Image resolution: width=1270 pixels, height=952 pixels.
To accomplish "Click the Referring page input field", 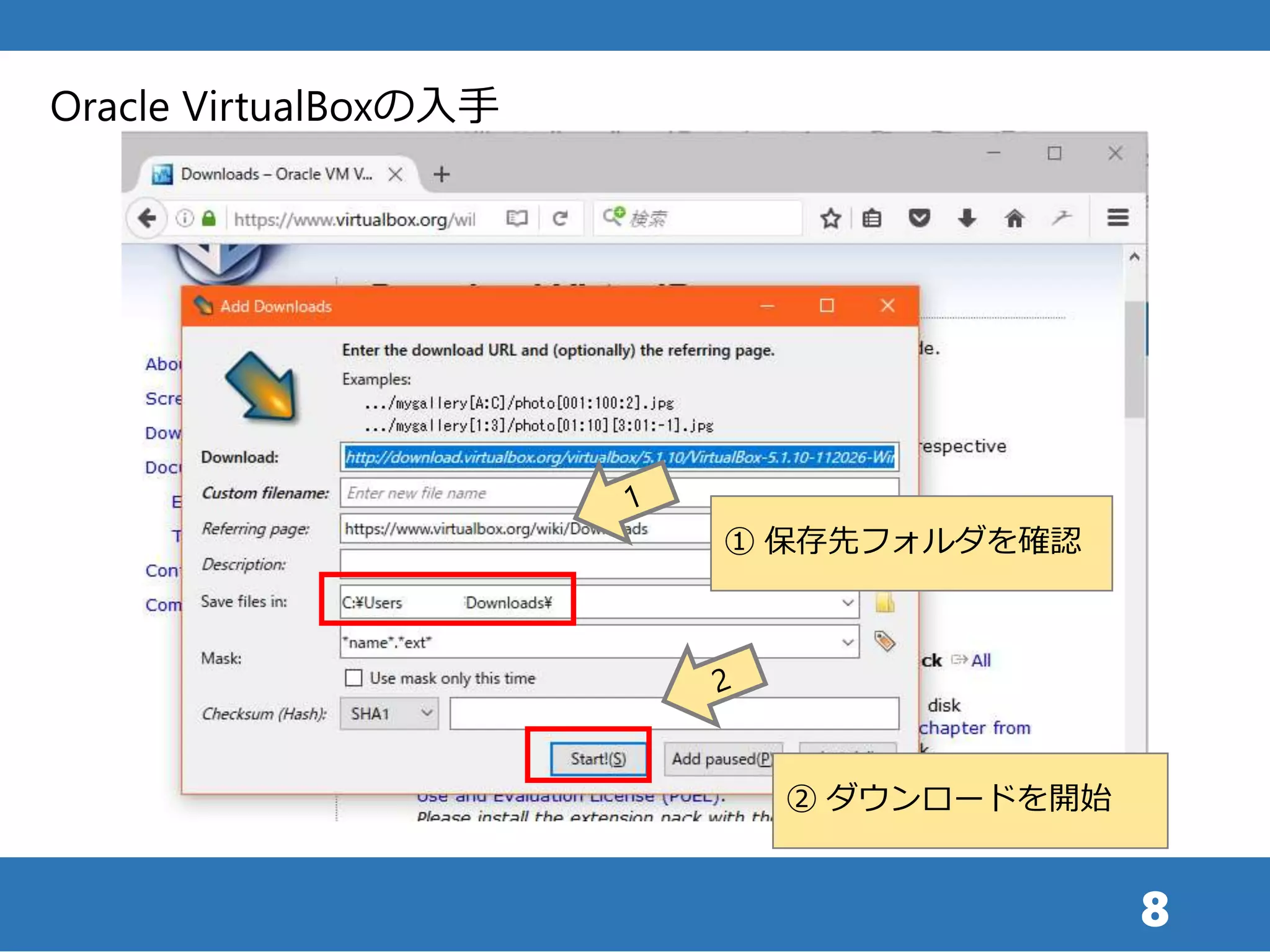I will point(525,529).
